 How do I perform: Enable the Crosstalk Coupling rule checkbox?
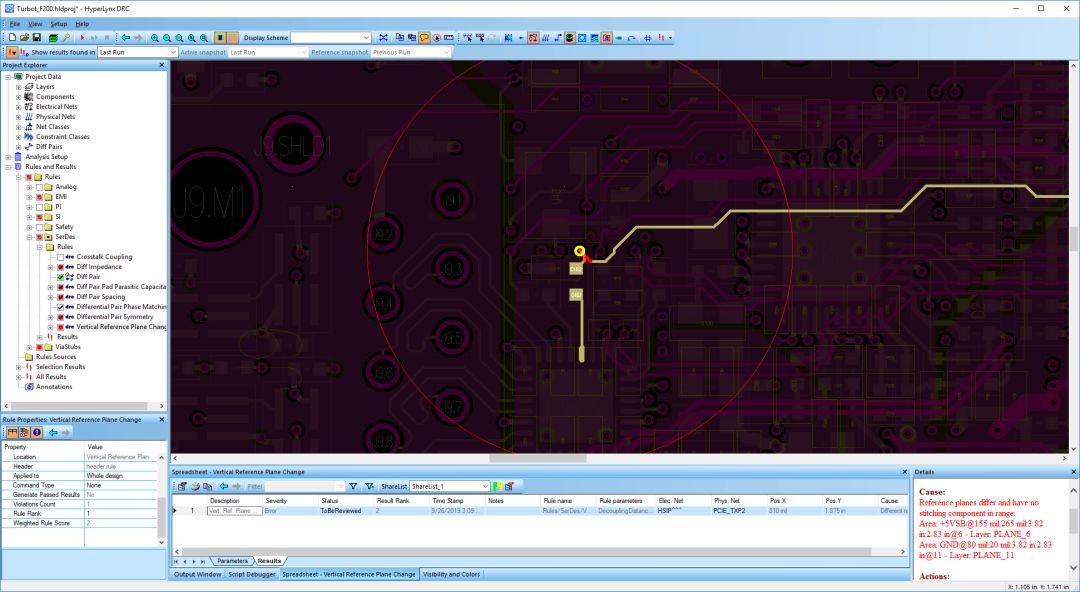tap(59, 257)
